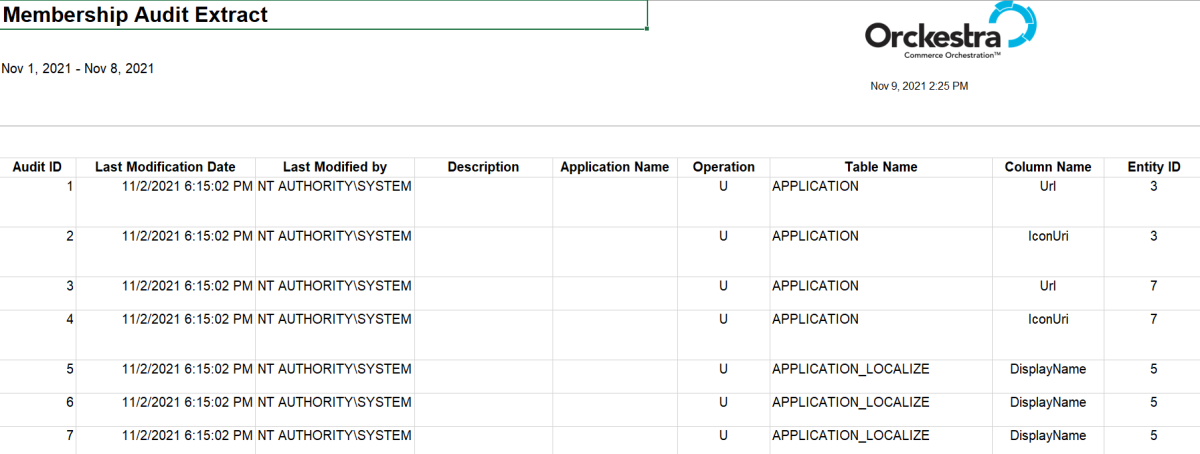This screenshot has height=454, width=1200.
Task: Select APPLICATION_LOCALIZE table name in audit row 5
Action: (850, 370)
